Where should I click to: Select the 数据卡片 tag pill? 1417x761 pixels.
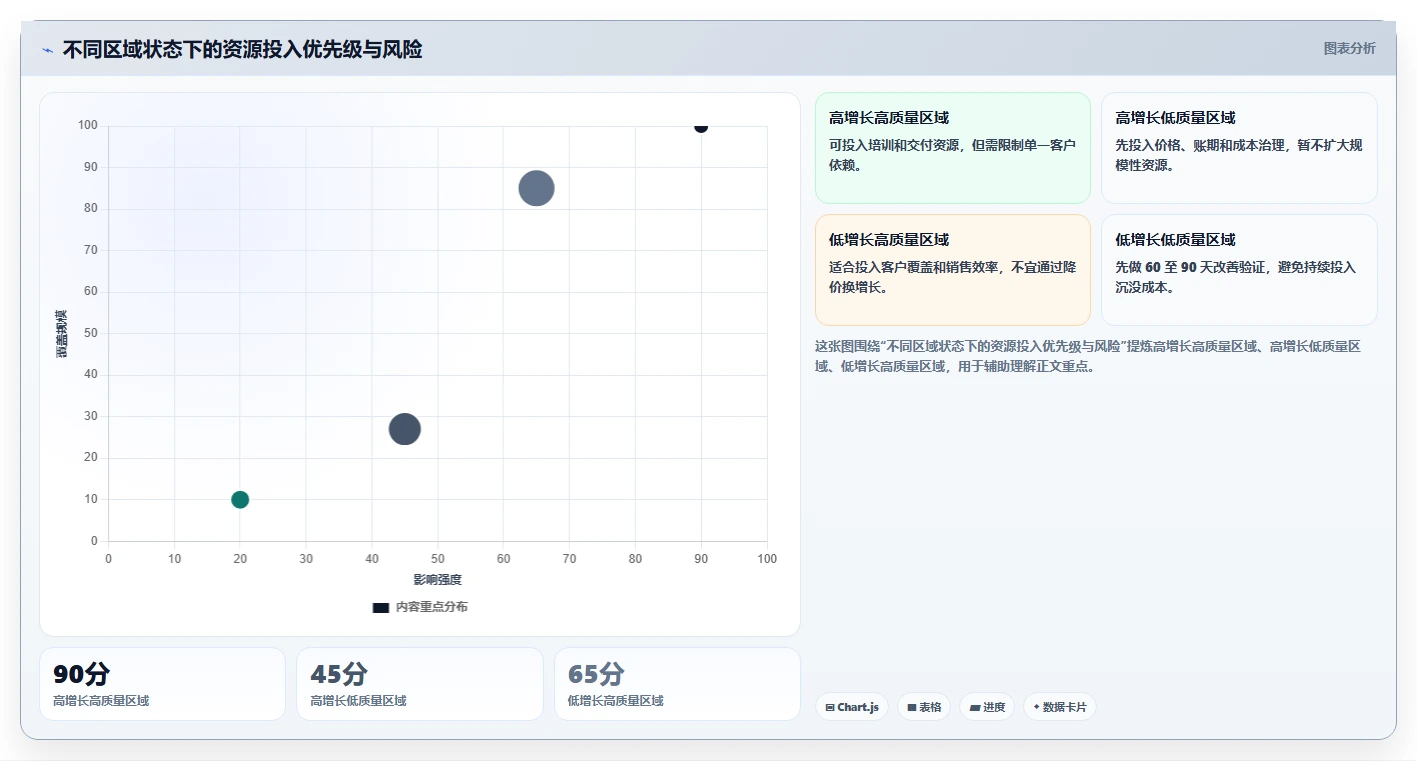click(1059, 707)
